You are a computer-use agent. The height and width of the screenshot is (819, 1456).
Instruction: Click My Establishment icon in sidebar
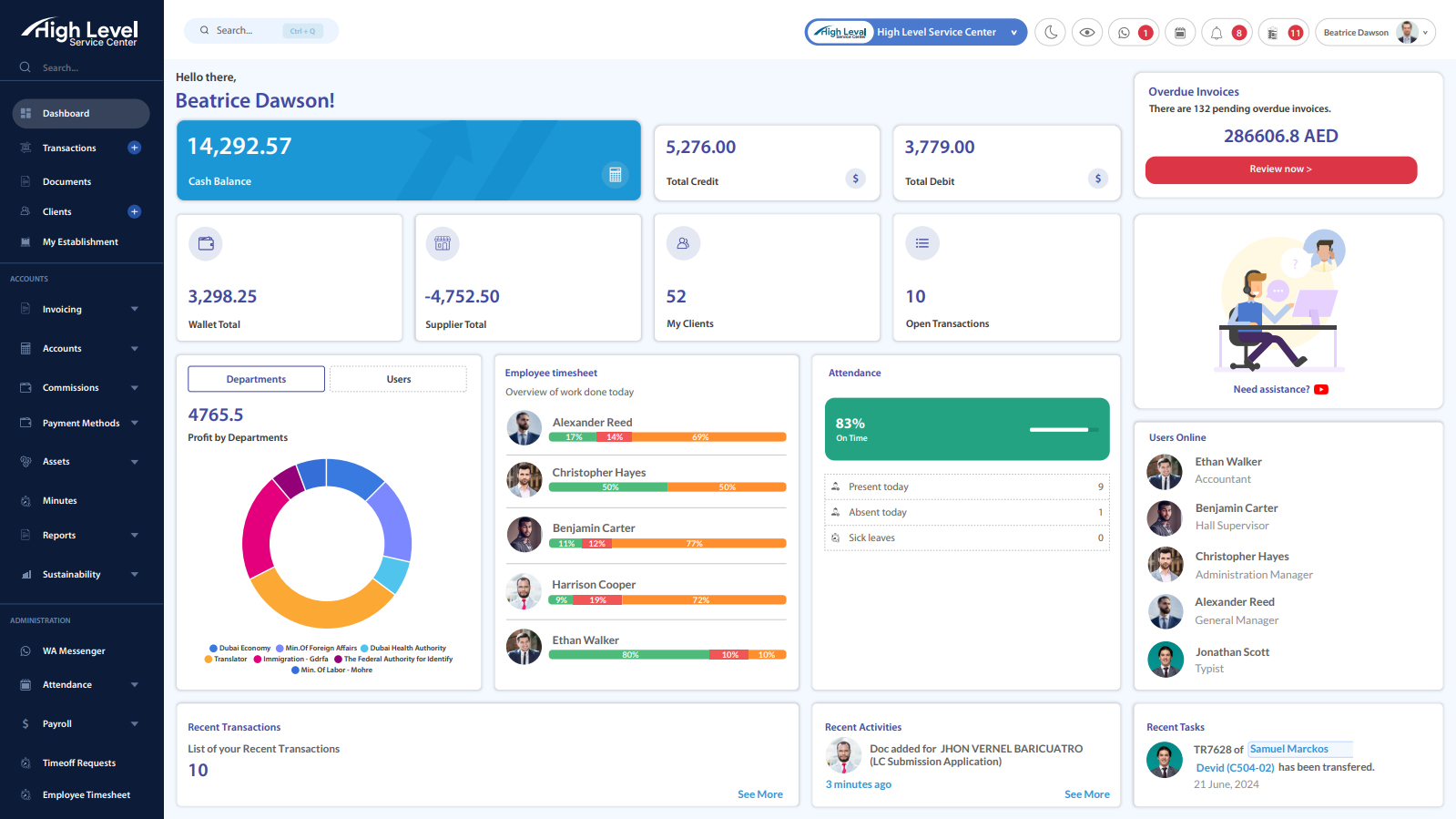click(x=25, y=242)
